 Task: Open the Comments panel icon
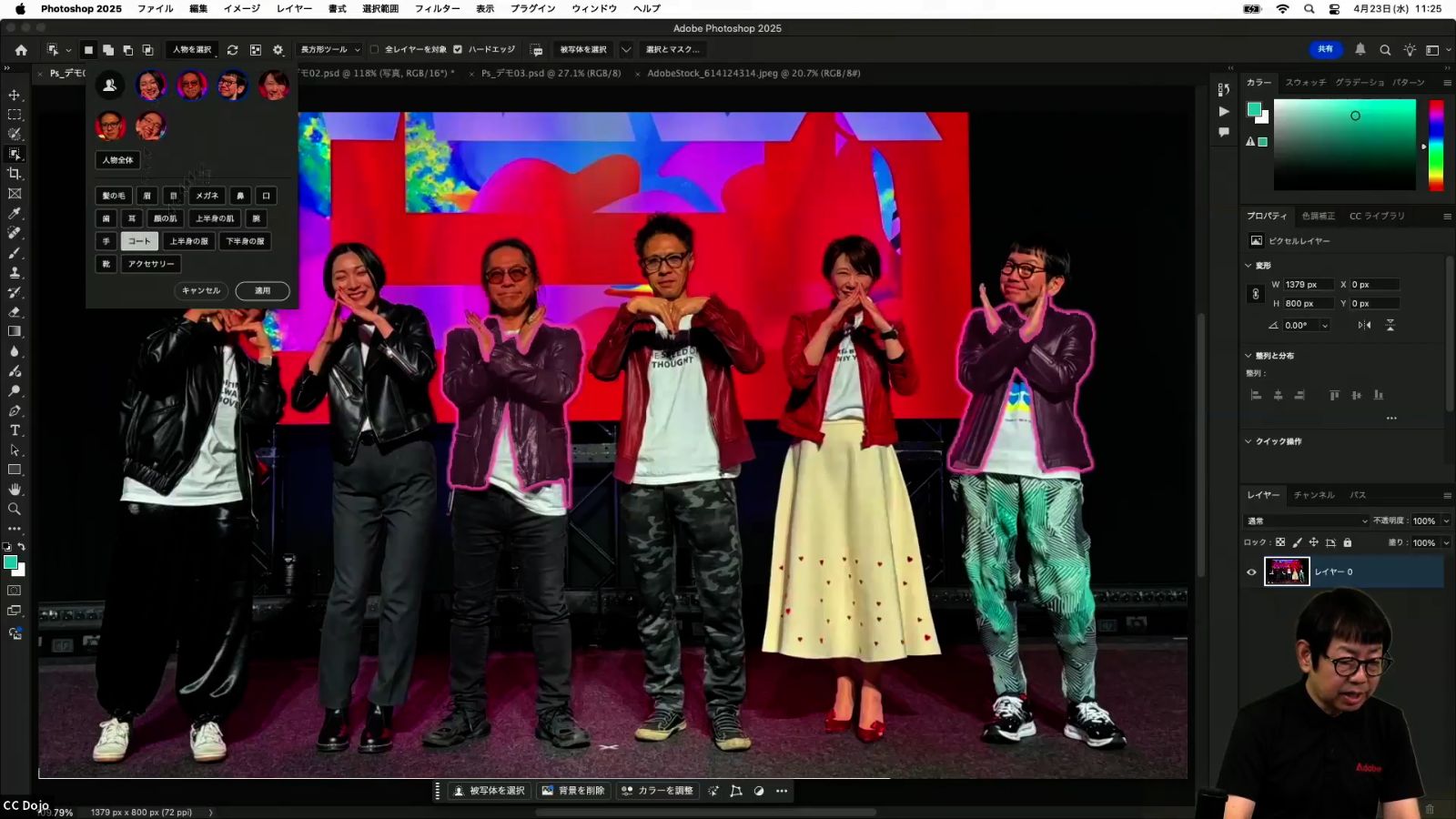pyautogui.click(x=1224, y=133)
